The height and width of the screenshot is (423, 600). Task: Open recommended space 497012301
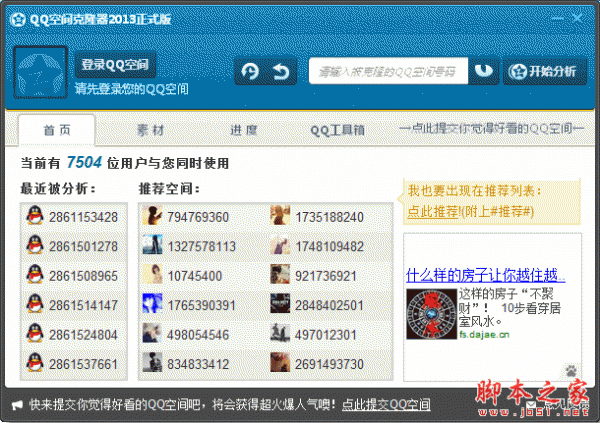click(326, 335)
